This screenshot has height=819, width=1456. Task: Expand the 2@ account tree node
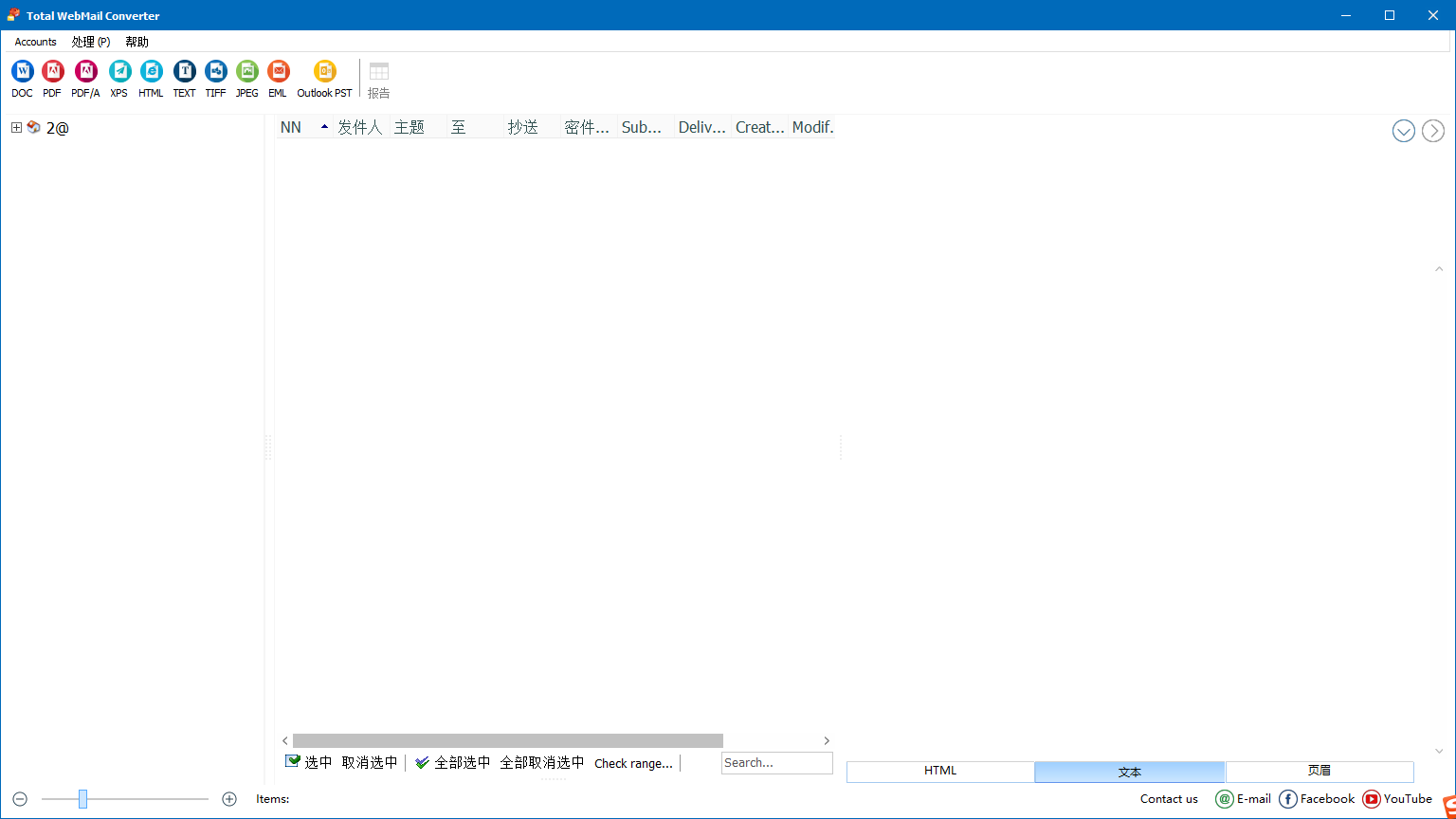pyautogui.click(x=17, y=127)
